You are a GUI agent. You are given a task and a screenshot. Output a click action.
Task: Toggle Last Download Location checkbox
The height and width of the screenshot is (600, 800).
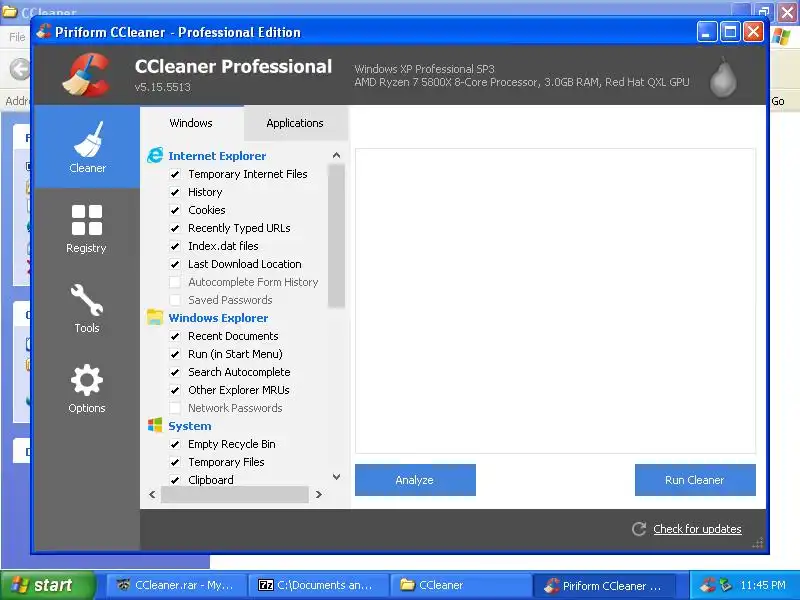click(175, 264)
